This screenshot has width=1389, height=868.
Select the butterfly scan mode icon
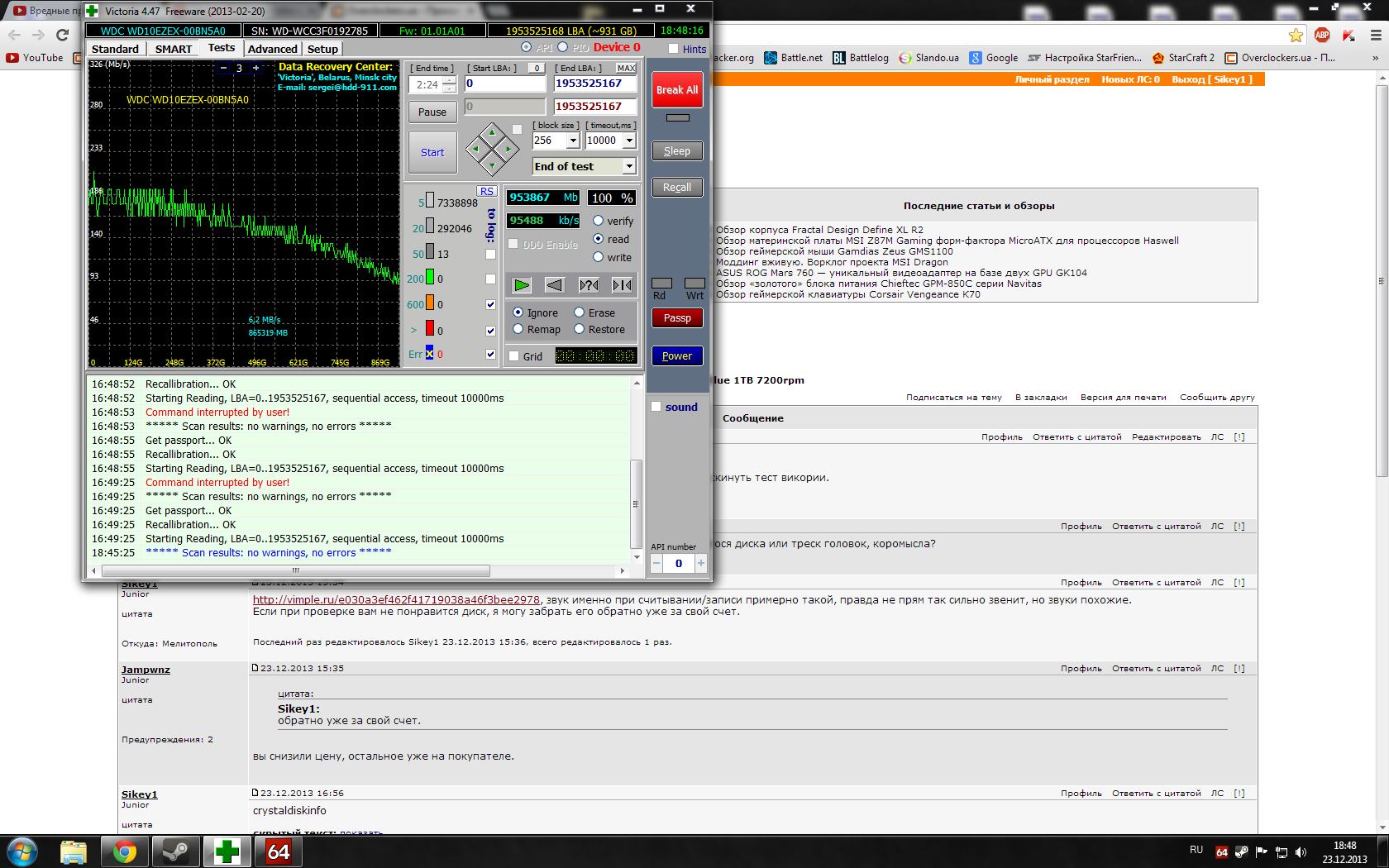click(622, 285)
